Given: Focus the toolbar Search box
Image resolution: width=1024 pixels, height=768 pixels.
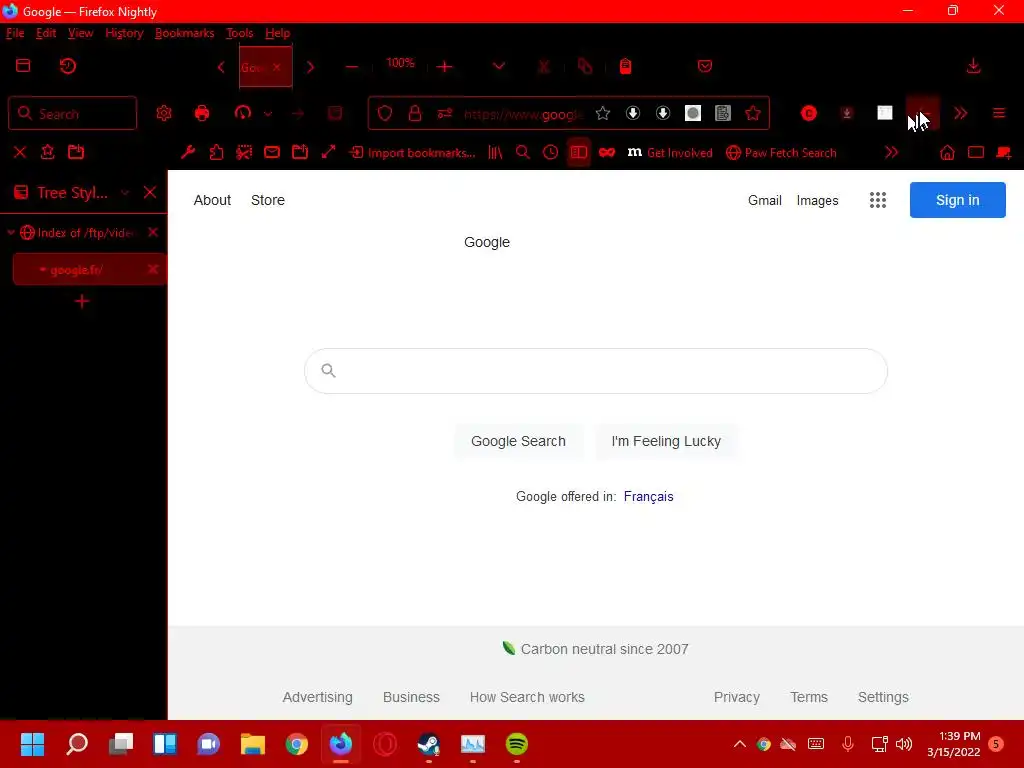Looking at the screenshot, I should click(72, 113).
